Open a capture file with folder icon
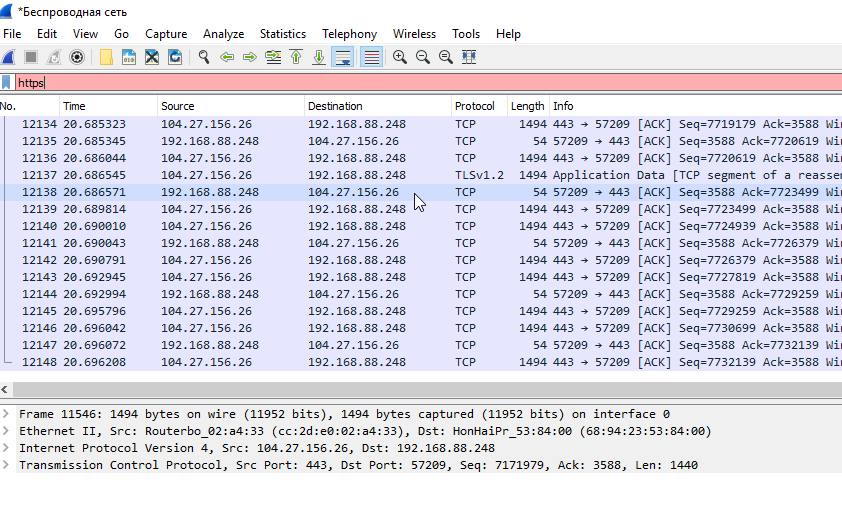This screenshot has height=529, width=842. click(x=106, y=57)
